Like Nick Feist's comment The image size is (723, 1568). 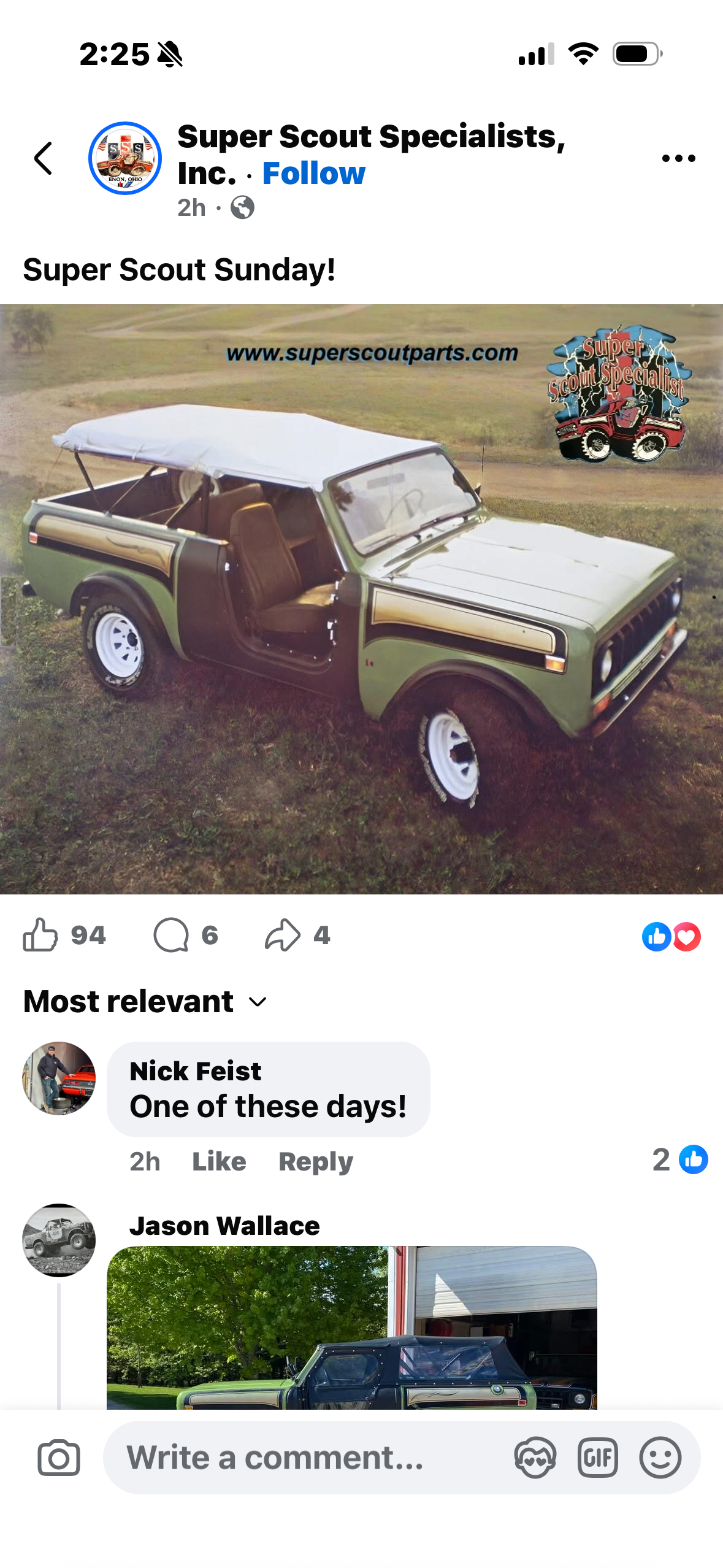(x=219, y=1161)
